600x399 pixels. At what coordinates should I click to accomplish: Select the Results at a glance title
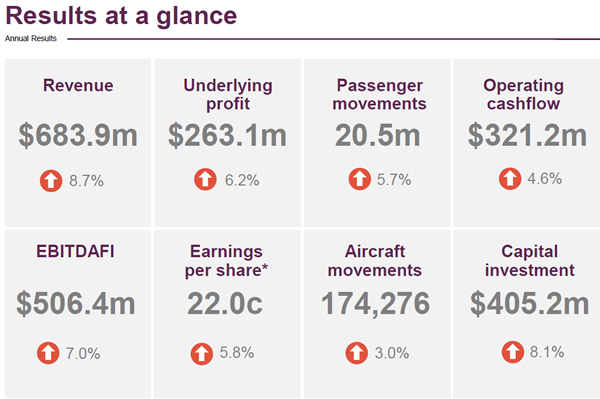(121, 16)
